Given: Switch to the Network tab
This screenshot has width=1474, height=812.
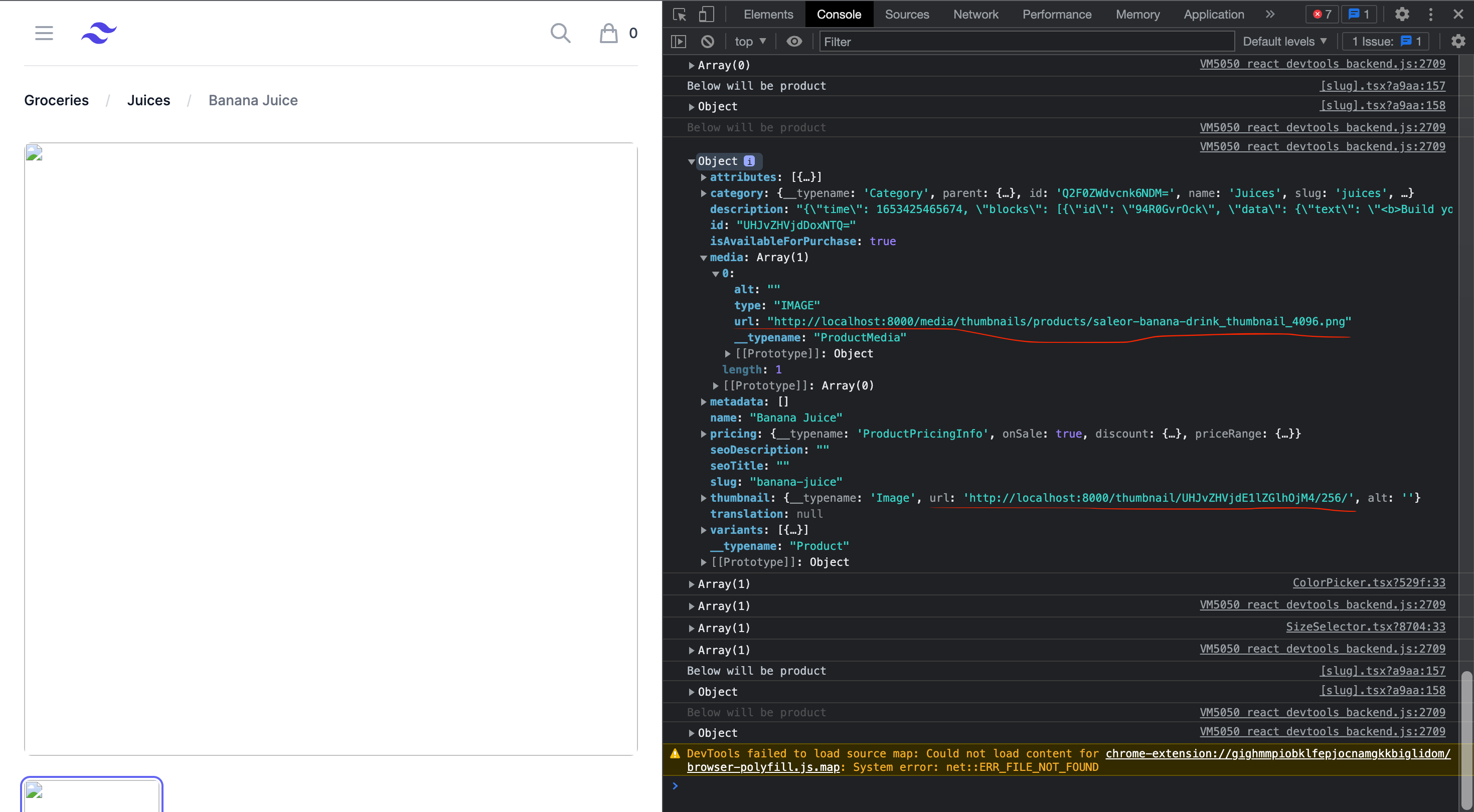Looking at the screenshot, I should pyautogui.click(x=975, y=15).
